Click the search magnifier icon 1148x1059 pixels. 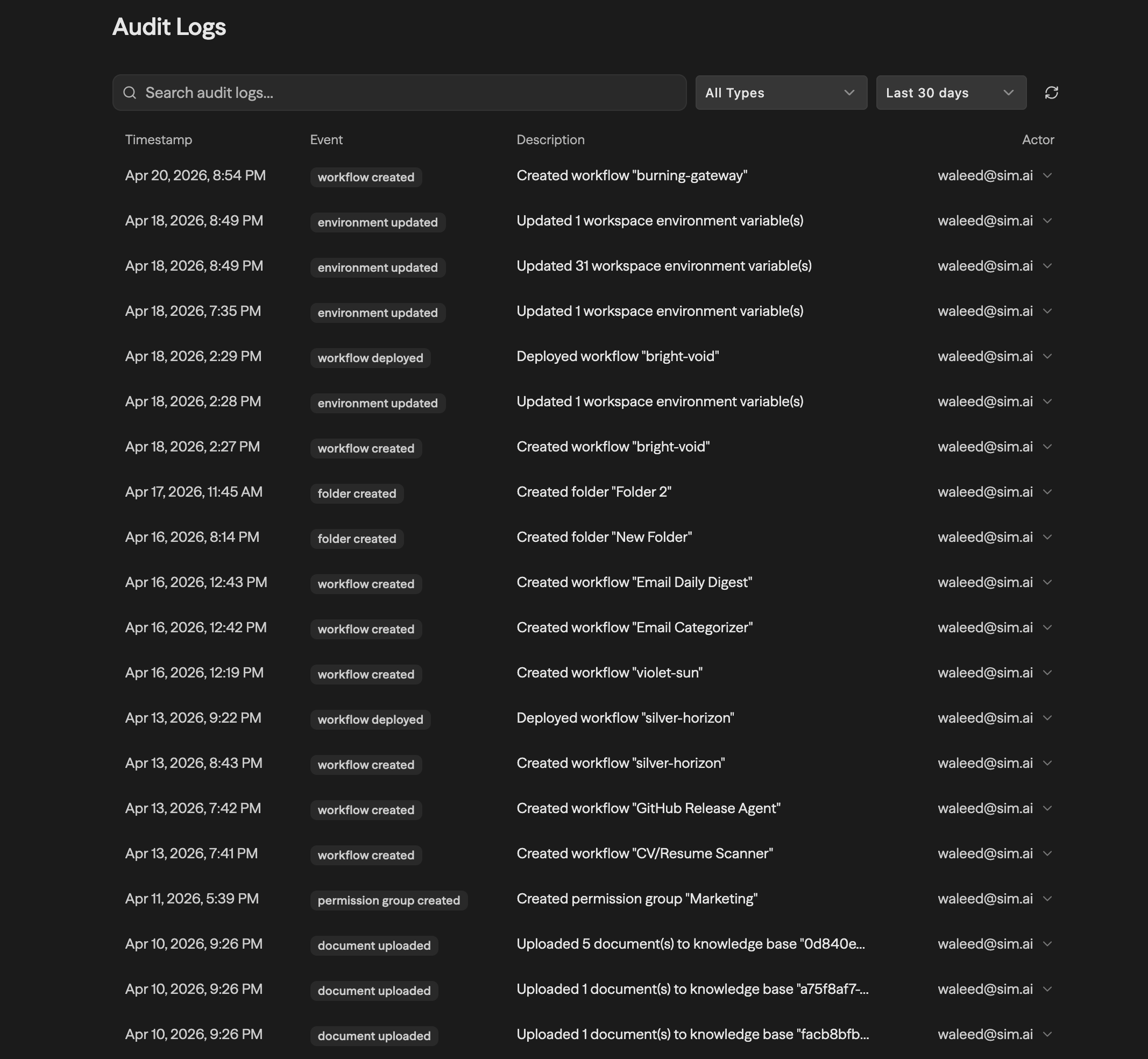click(130, 92)
